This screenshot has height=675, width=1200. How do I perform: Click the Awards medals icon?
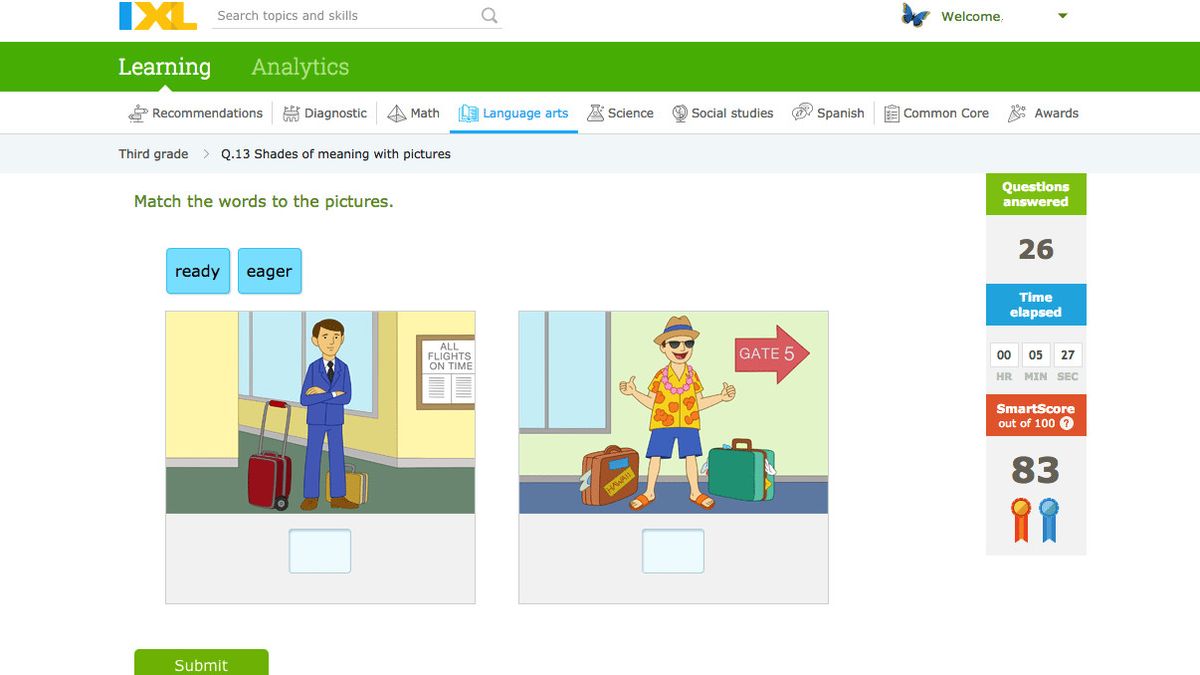pyautogui.click(x=1015, y=113)
